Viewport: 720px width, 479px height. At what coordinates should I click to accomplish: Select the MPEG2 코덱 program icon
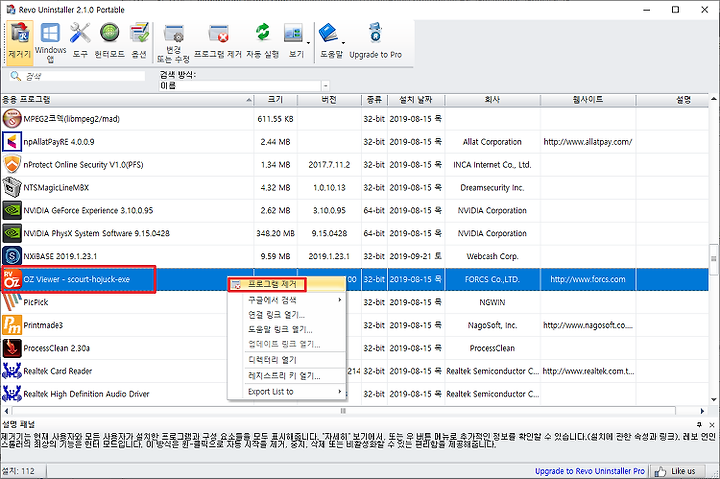[x=11, y=119]
